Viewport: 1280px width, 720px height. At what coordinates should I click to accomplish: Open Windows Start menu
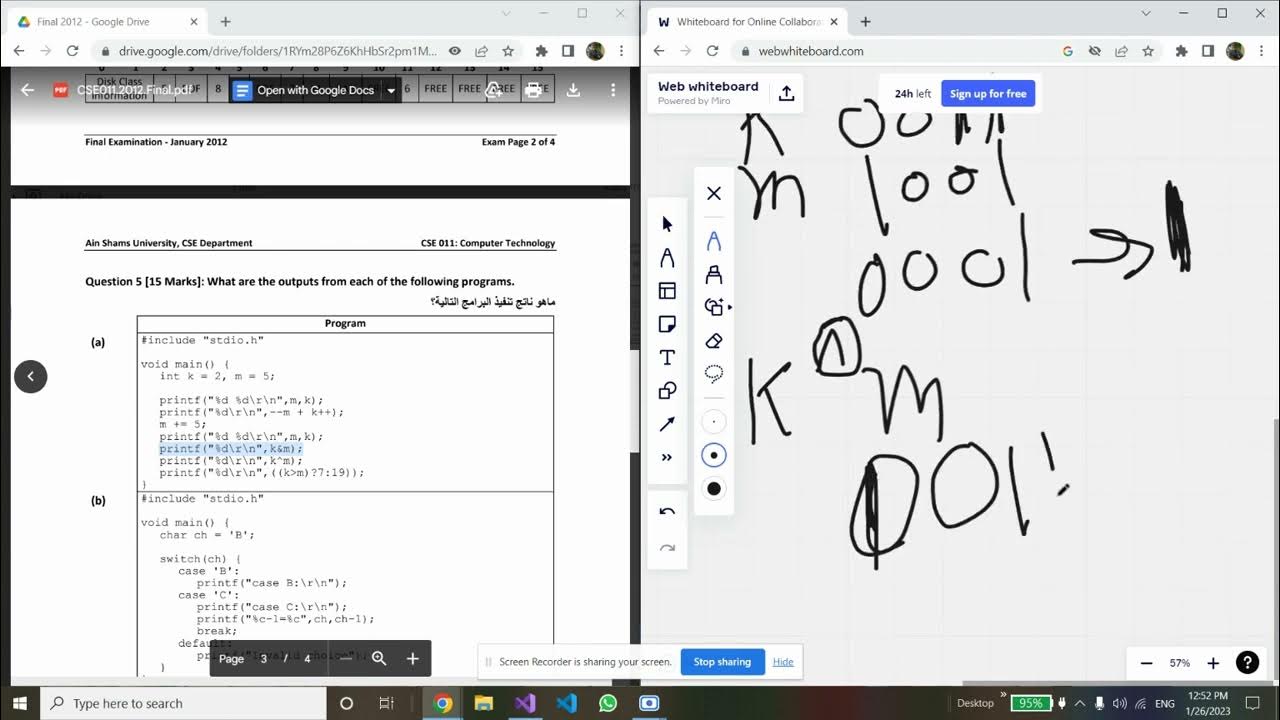click(x=21, y=703)
